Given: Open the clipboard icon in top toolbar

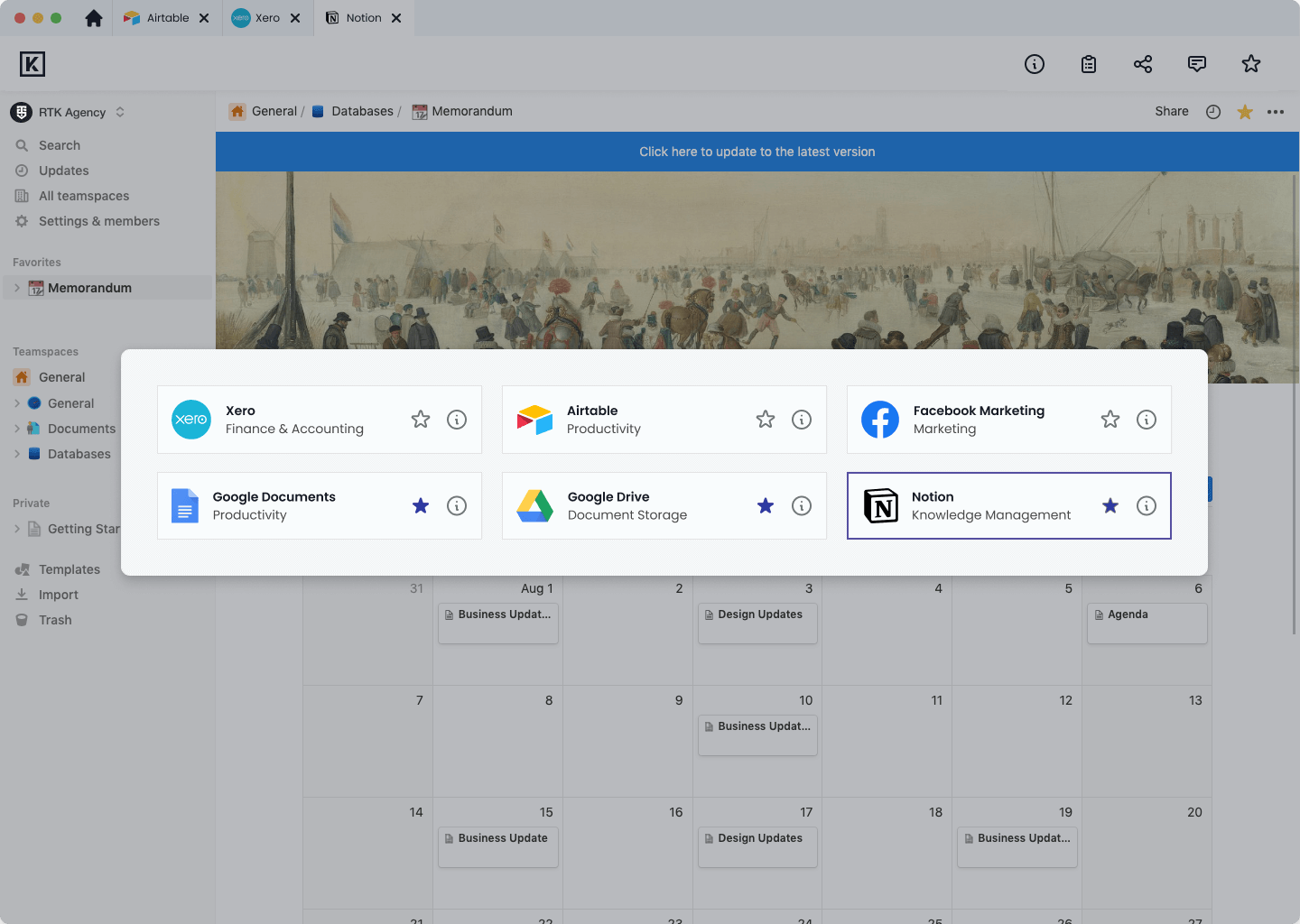Looking at the screenshot, I should tap(1089, 64).
